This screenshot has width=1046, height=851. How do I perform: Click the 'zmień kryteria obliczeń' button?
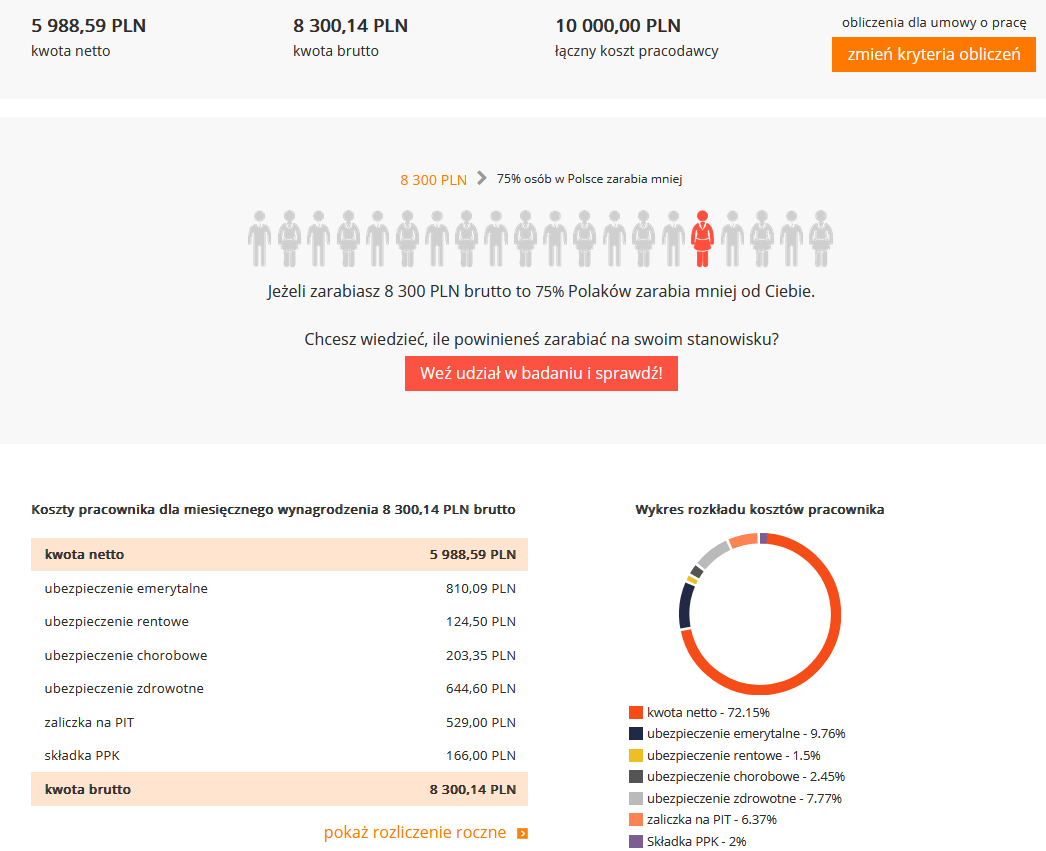[x=933, y=54]
